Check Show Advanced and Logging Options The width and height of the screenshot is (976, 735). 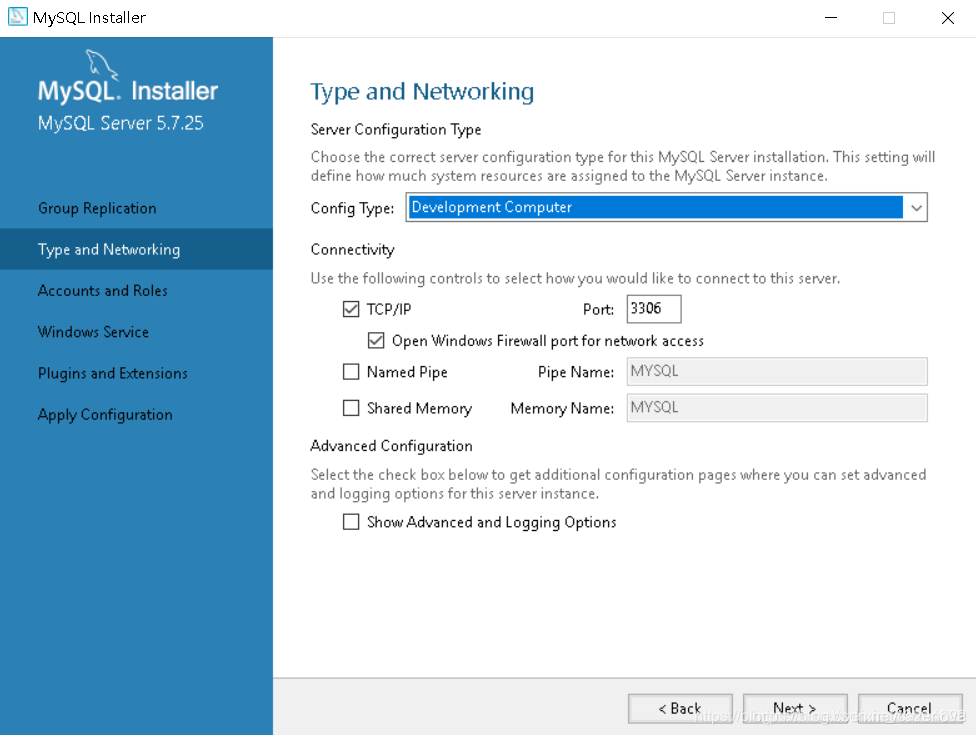[x=351, y=522]
